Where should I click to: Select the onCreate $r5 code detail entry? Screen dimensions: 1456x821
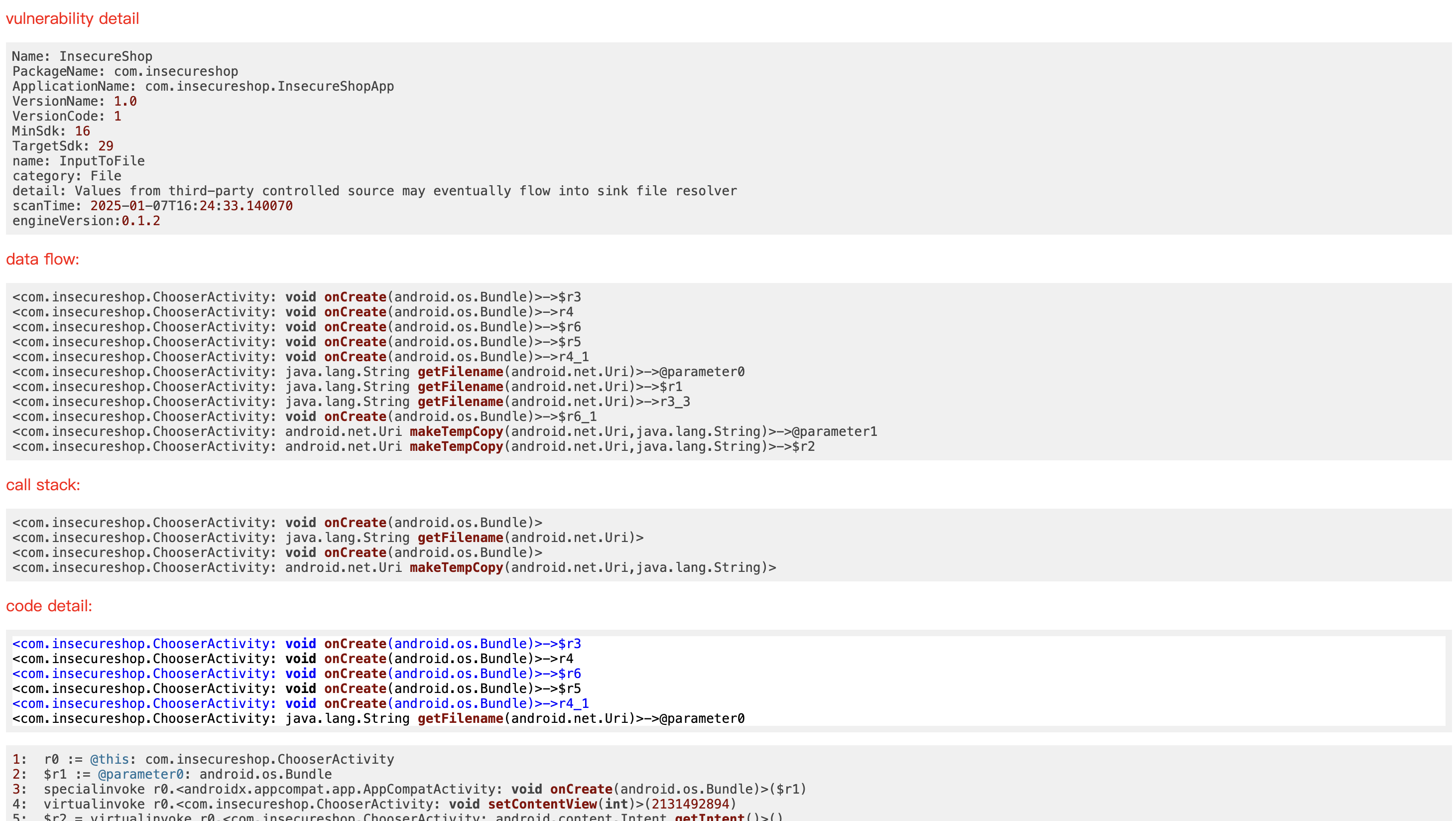coord(296,688)
